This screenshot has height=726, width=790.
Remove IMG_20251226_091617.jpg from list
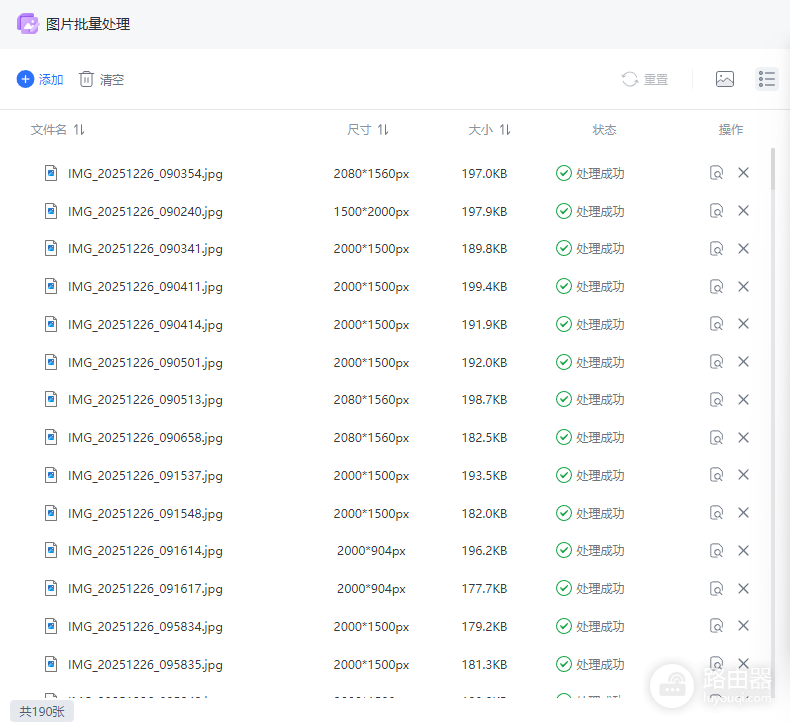pyautogui.click(x=743, y=588)
